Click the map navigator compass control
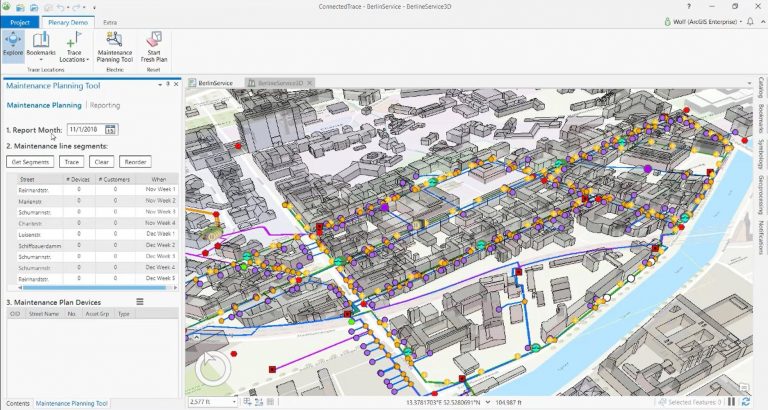768x410 pixels. coord(213,367)
